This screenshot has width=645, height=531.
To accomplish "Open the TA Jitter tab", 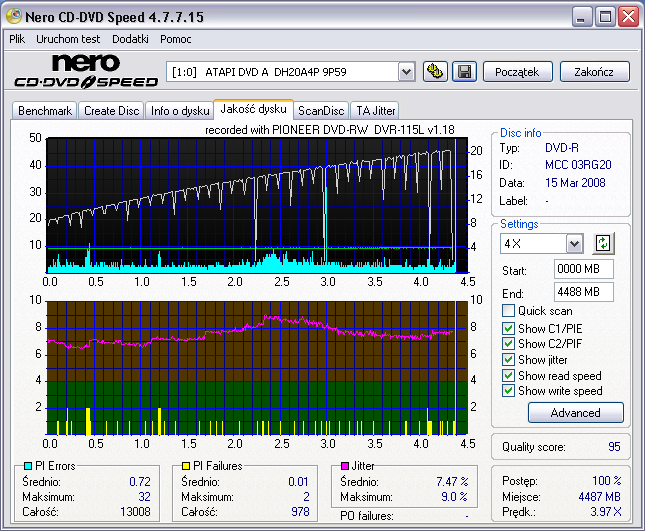I will click(376, 111).
